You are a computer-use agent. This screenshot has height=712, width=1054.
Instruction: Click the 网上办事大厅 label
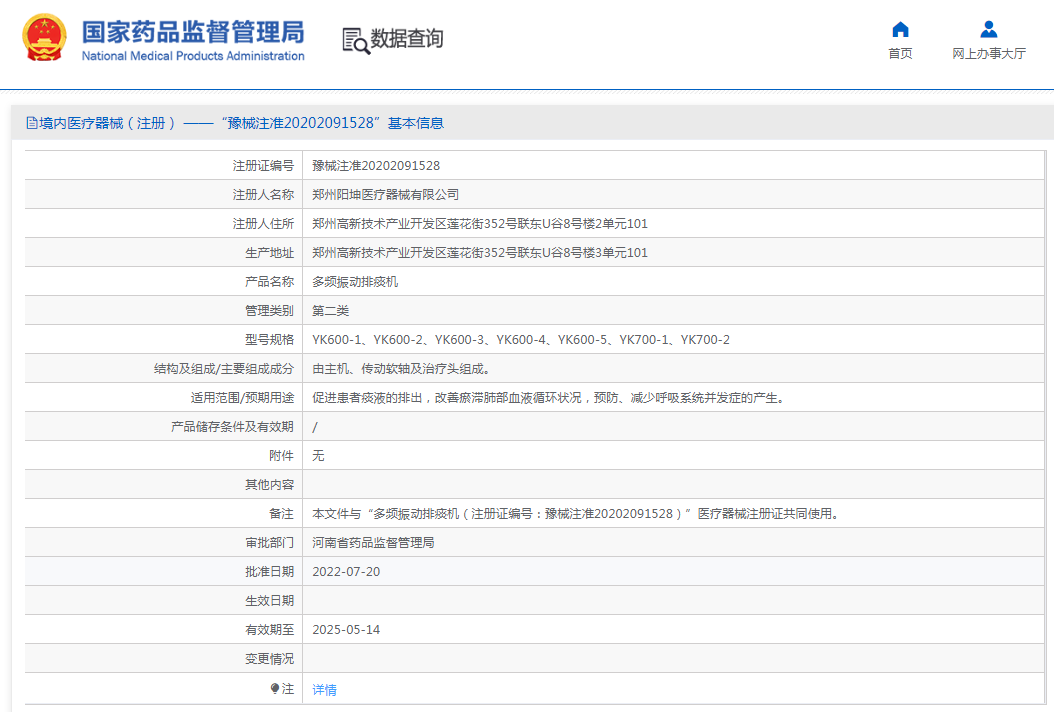click(989, 53)
